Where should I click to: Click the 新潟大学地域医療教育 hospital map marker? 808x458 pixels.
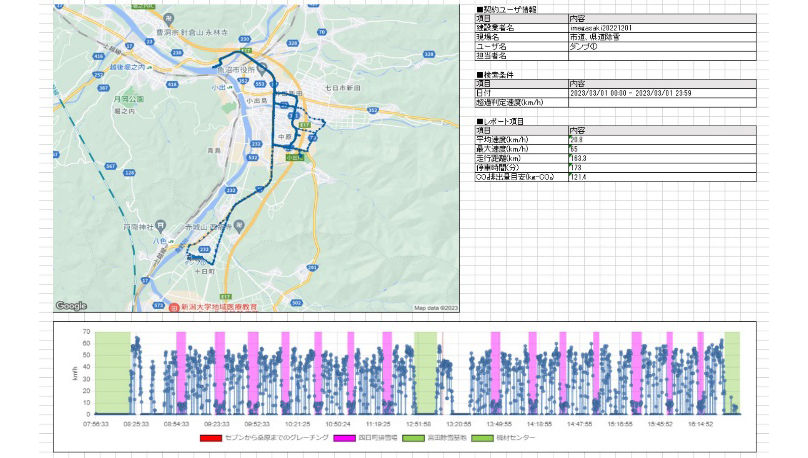click(x=173, y=307)
